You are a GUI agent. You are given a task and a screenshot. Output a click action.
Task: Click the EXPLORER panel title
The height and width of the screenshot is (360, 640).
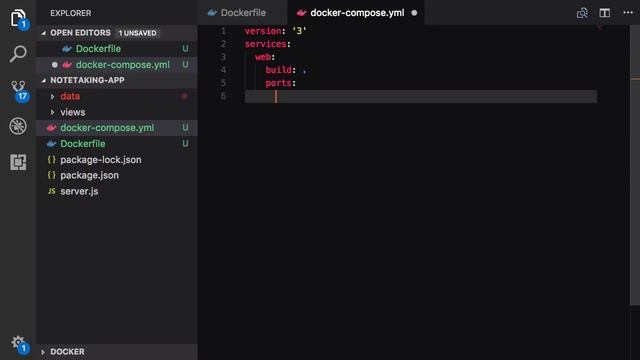71,13
